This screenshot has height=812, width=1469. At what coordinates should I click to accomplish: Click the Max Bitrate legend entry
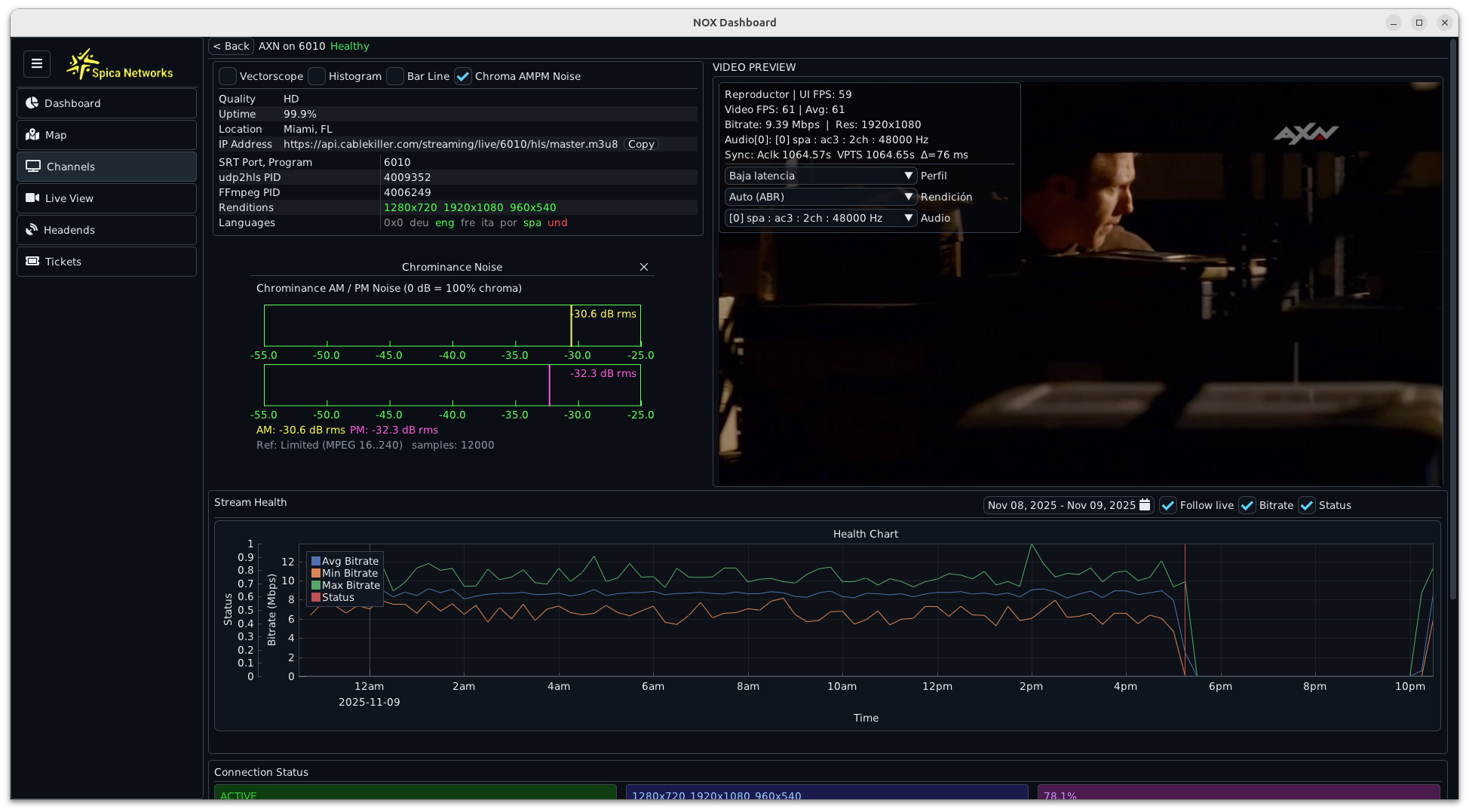(346, 585)
